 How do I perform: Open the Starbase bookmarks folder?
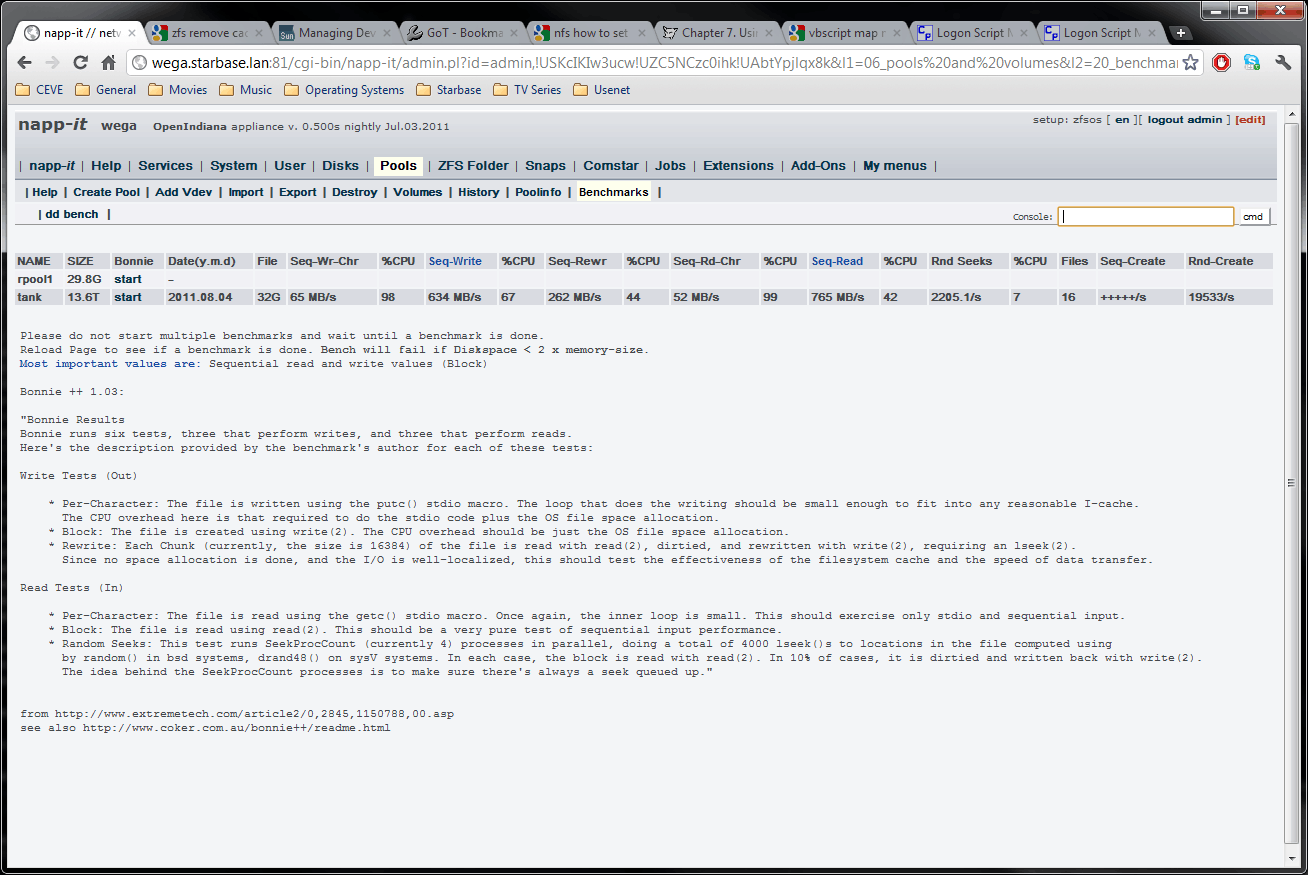pyautogui.click(x=449, y=90)
